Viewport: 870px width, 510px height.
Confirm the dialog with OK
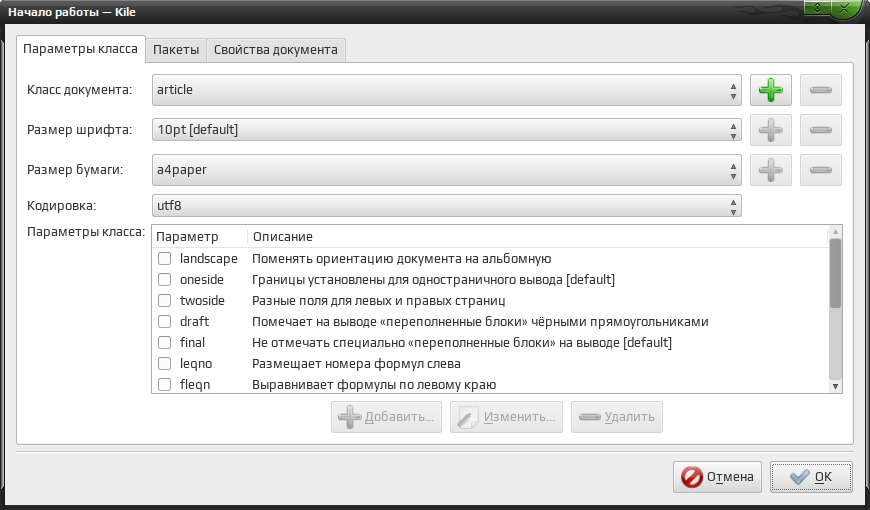coord(811,477)
